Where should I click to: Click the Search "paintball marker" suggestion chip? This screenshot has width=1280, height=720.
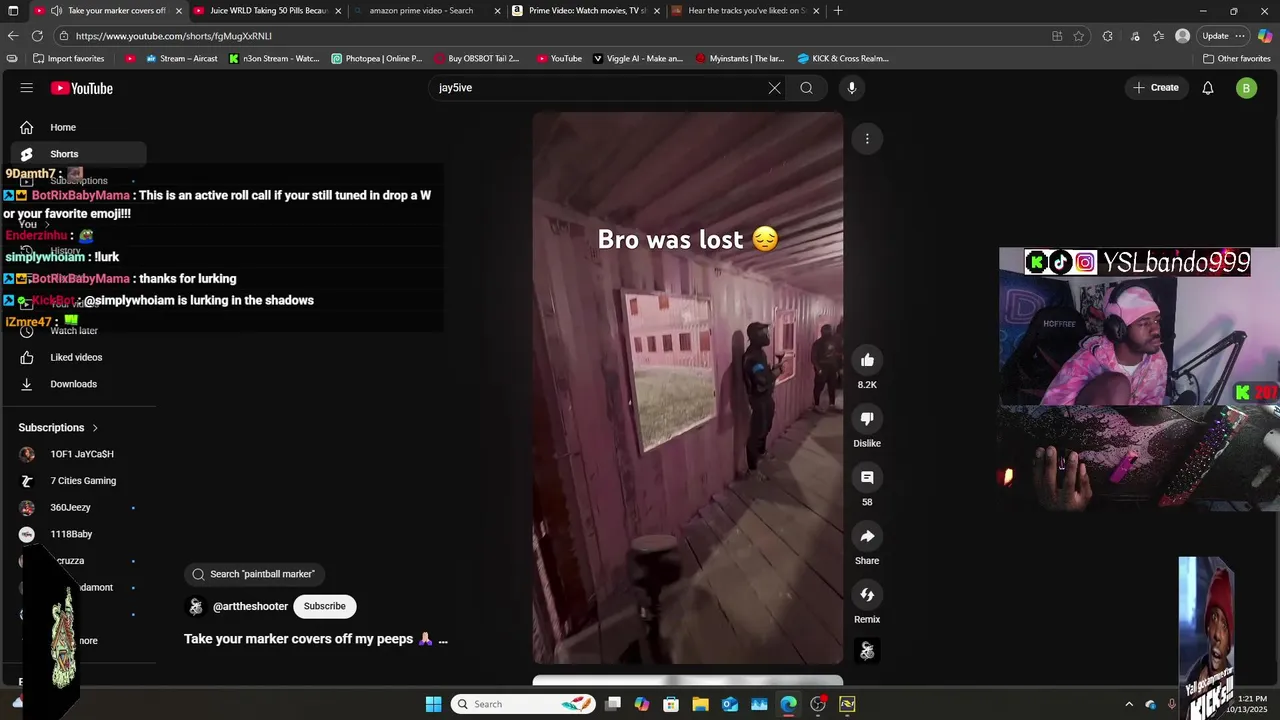(x=253, y=574)
